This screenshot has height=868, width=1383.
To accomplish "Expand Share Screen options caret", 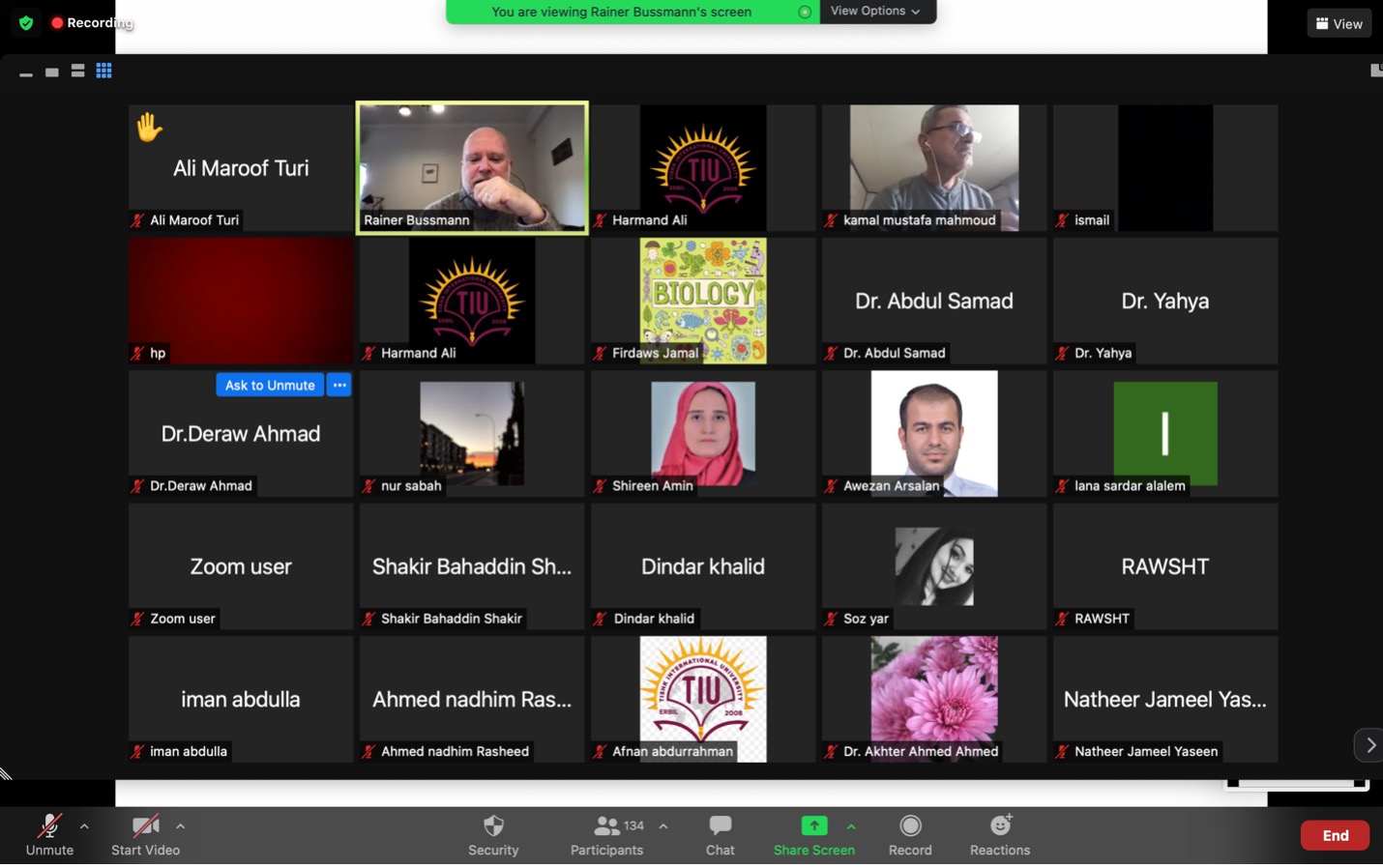I will (x=851, y=826).
